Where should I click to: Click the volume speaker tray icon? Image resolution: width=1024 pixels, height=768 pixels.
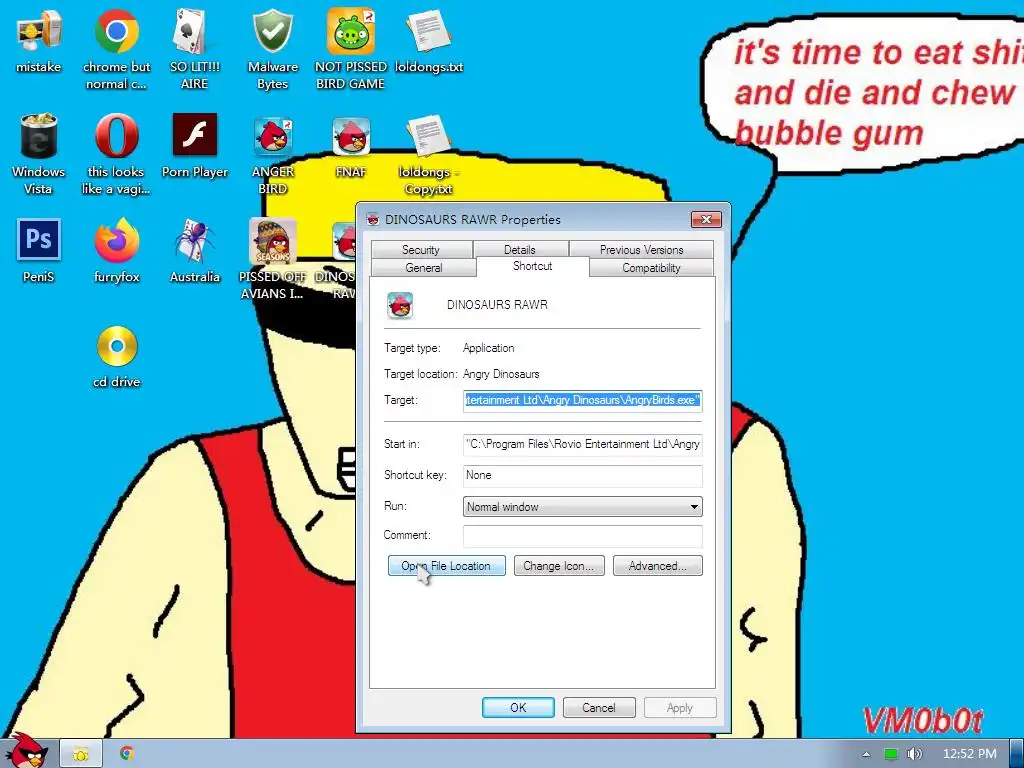(914, 754)
